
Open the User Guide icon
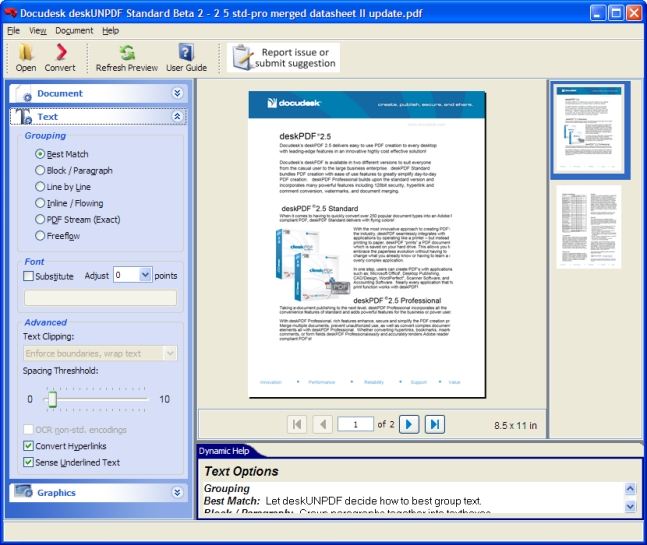186,52
